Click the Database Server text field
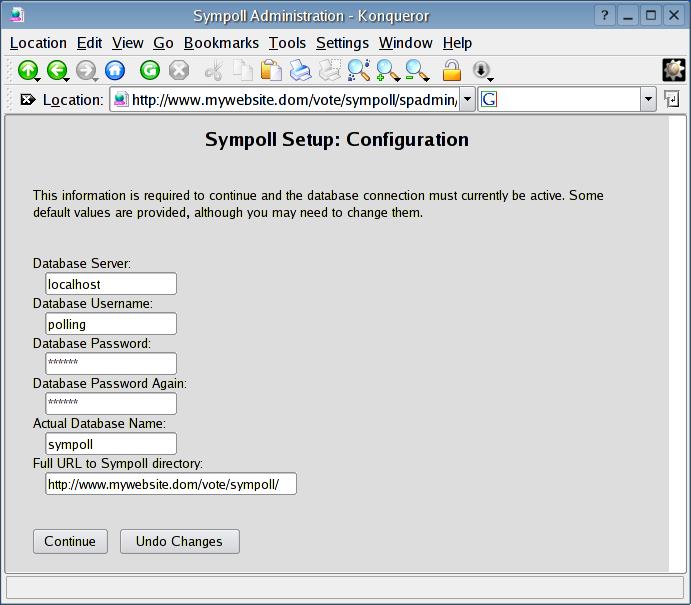 [111, 284]
